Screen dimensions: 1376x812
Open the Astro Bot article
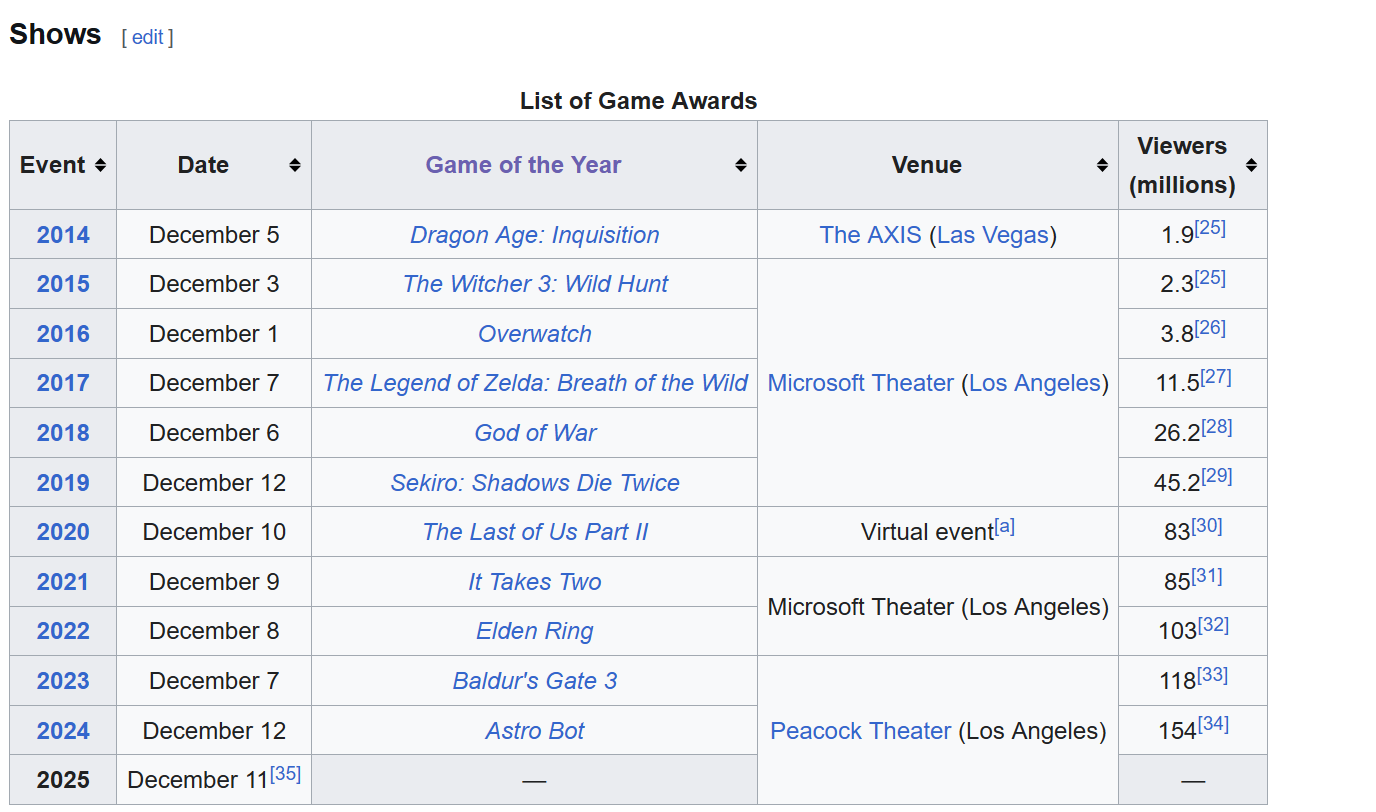534,731
